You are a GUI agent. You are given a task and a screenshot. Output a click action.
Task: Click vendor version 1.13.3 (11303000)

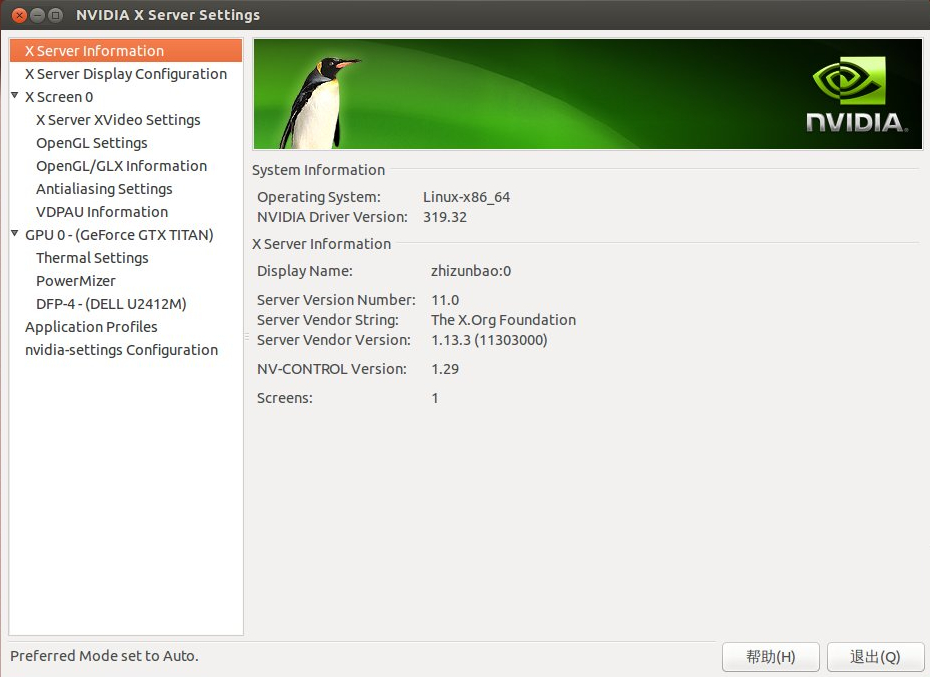click(489, 341)
